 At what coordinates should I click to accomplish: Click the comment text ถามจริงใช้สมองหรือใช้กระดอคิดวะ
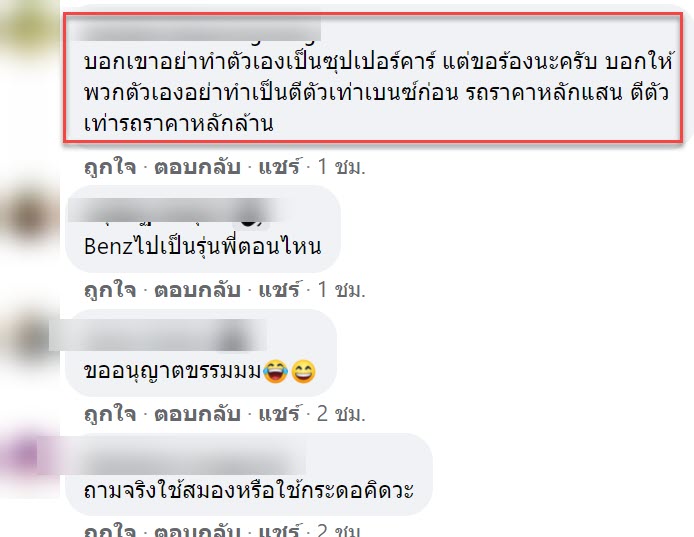[x=249, y=491]
